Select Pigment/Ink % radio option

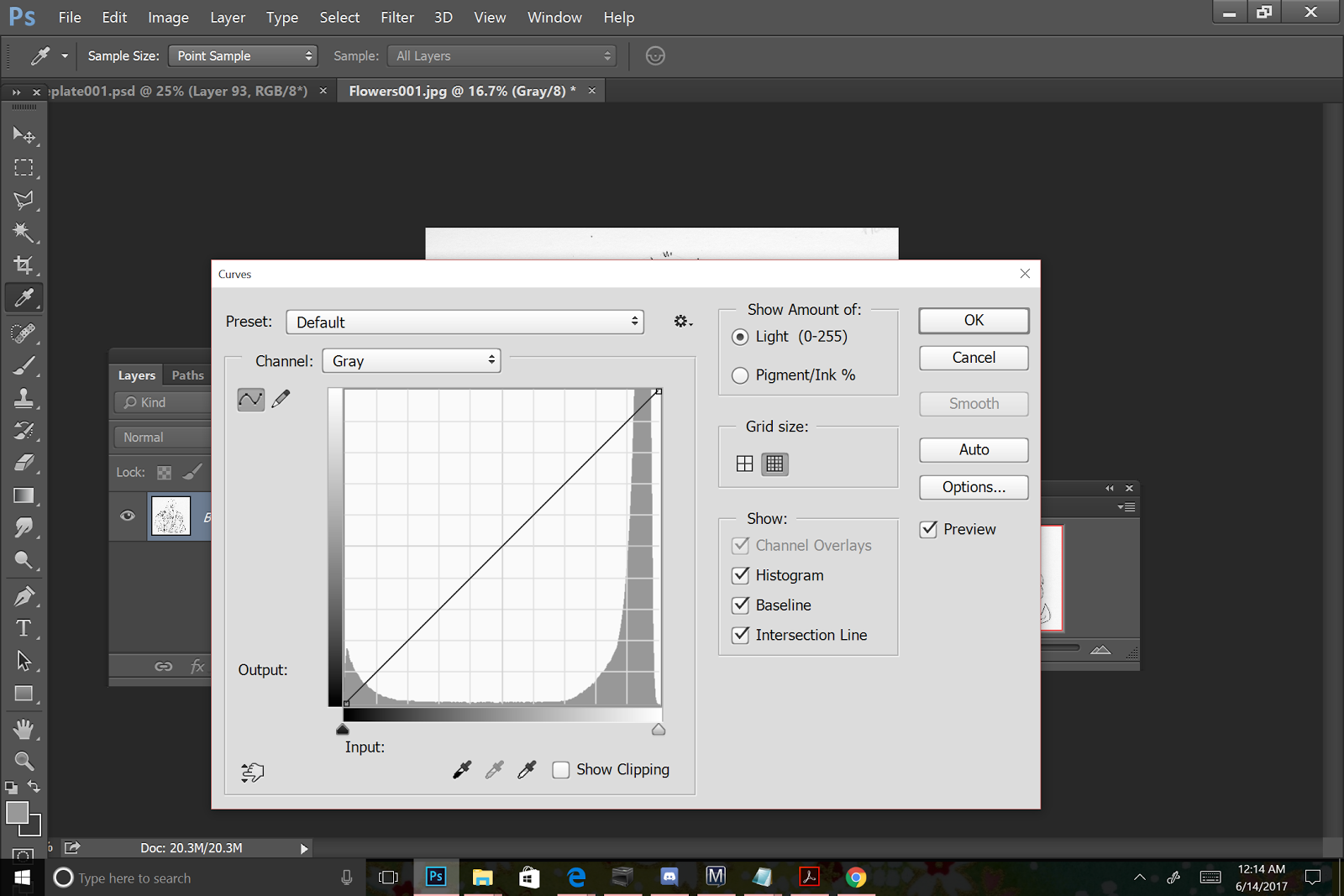[x=740, y=375]
